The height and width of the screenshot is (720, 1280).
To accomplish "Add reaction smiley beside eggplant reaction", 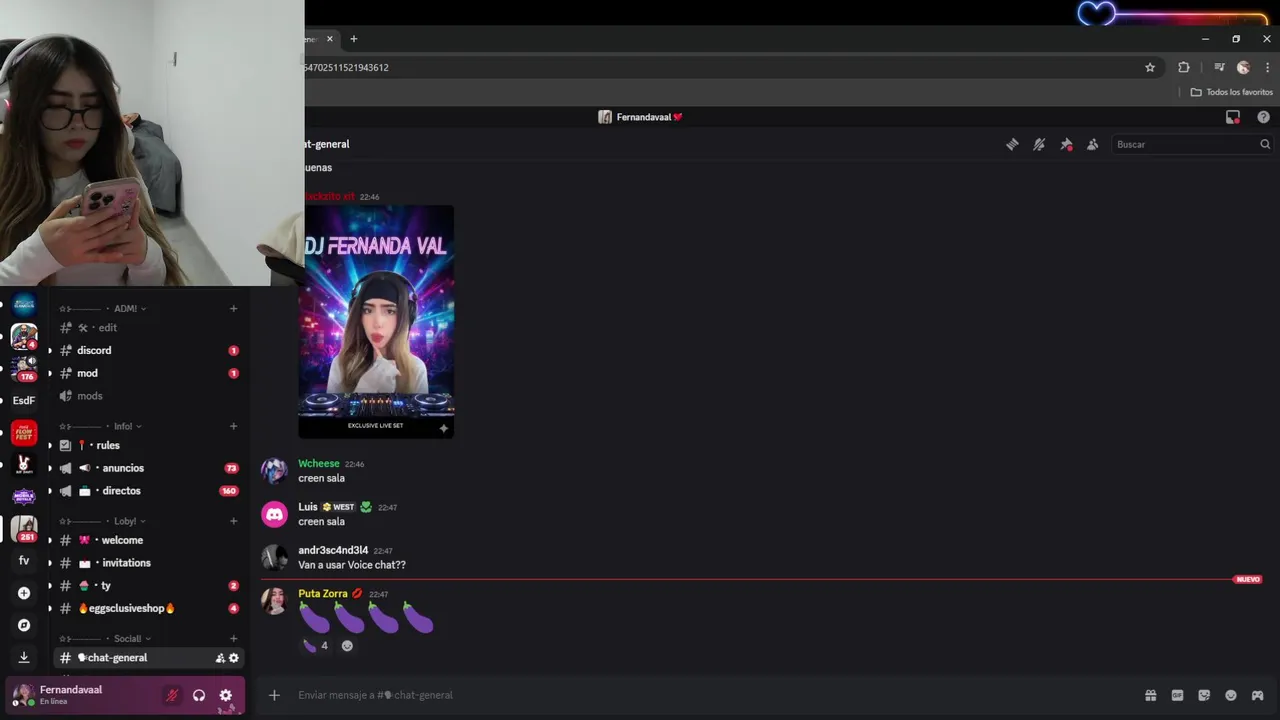I will point(347,646).
